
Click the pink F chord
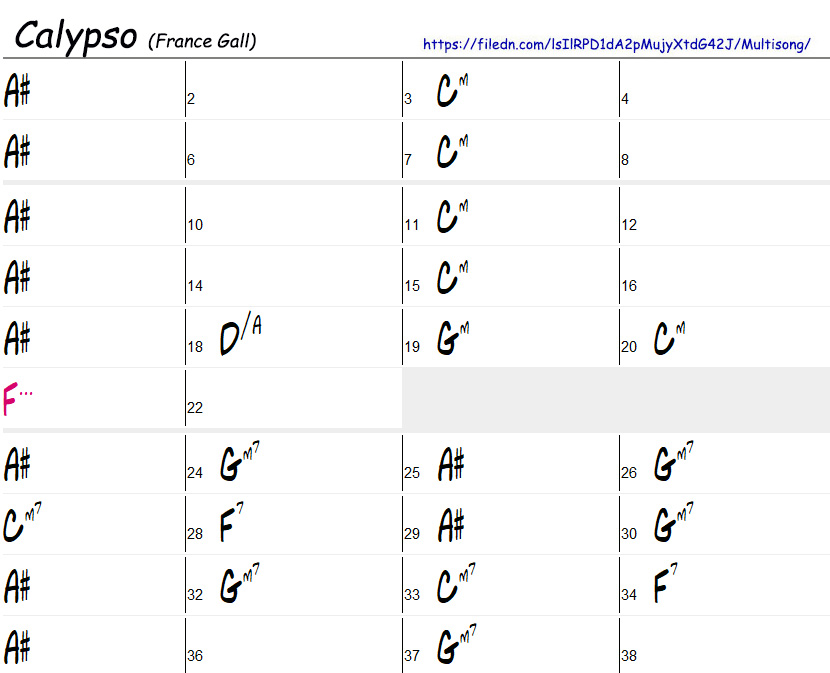pos(17,399)
